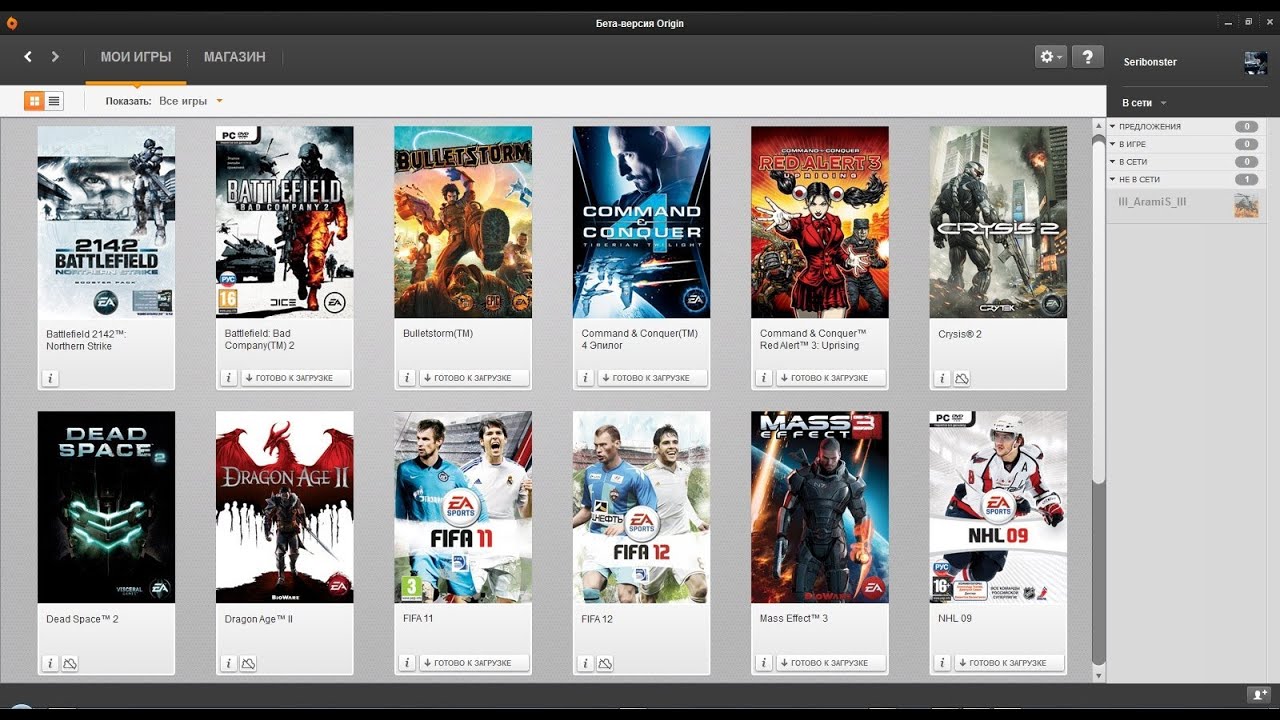Screen dimensions: 1280x720
Task: Collapse the В СЕТИ friends section
Action: (x=1184, y=162)
